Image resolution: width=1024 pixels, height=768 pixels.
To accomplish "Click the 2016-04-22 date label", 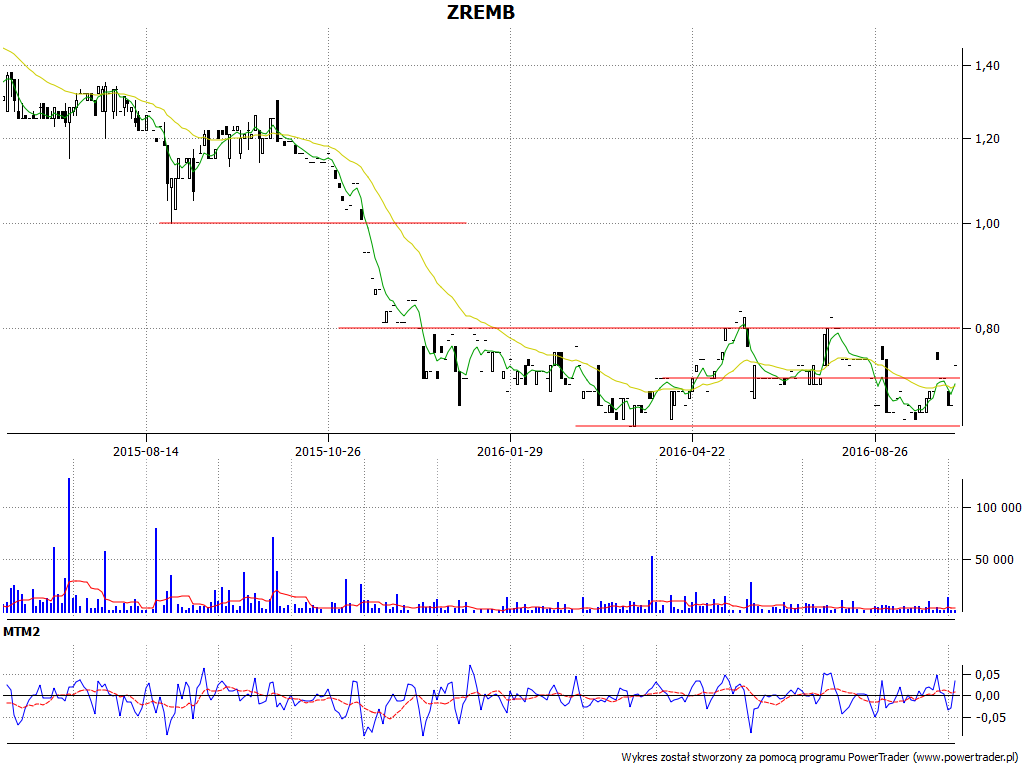I will pos(692,451).
